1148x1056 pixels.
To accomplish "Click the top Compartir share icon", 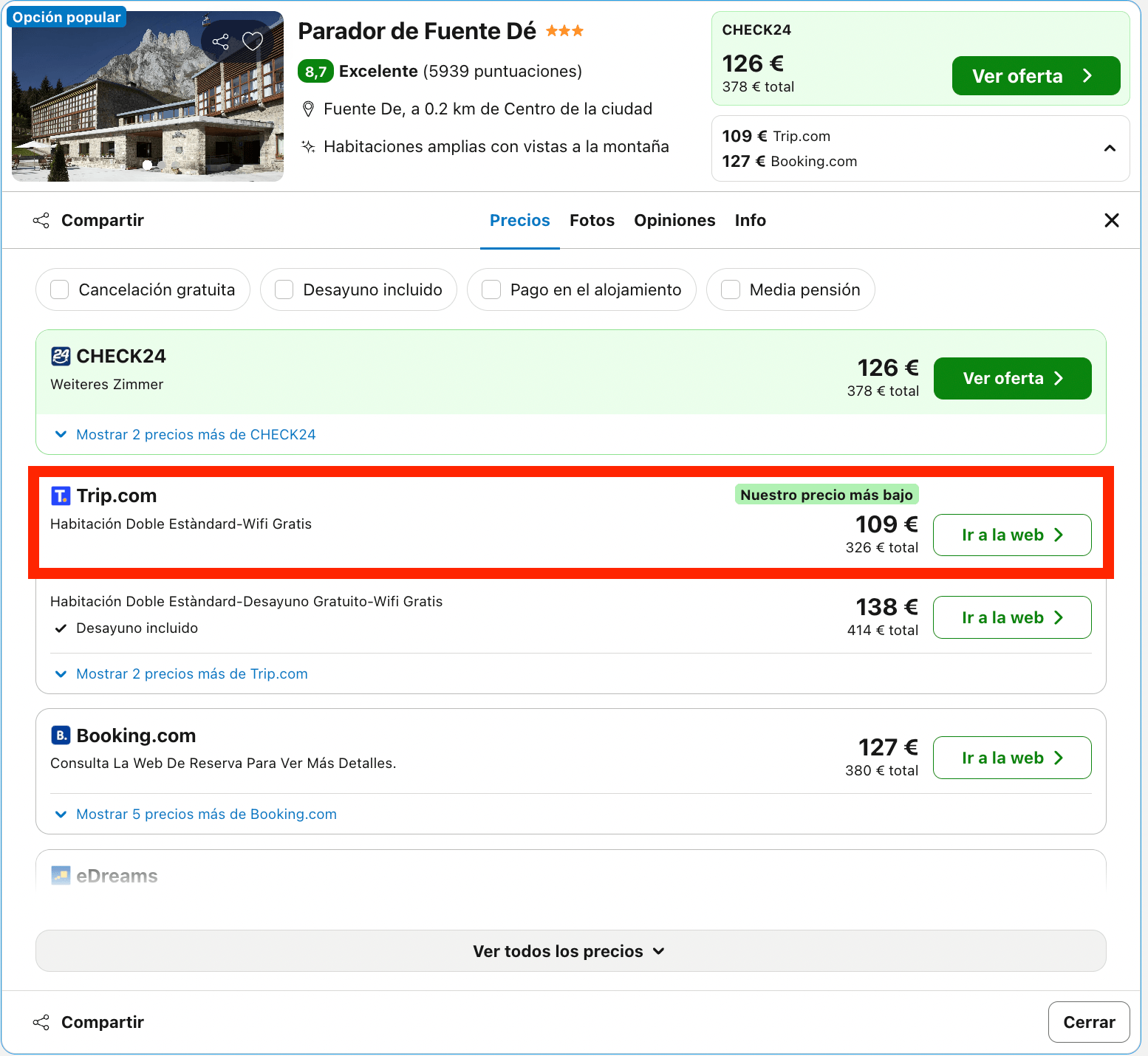I will [41, 220].
